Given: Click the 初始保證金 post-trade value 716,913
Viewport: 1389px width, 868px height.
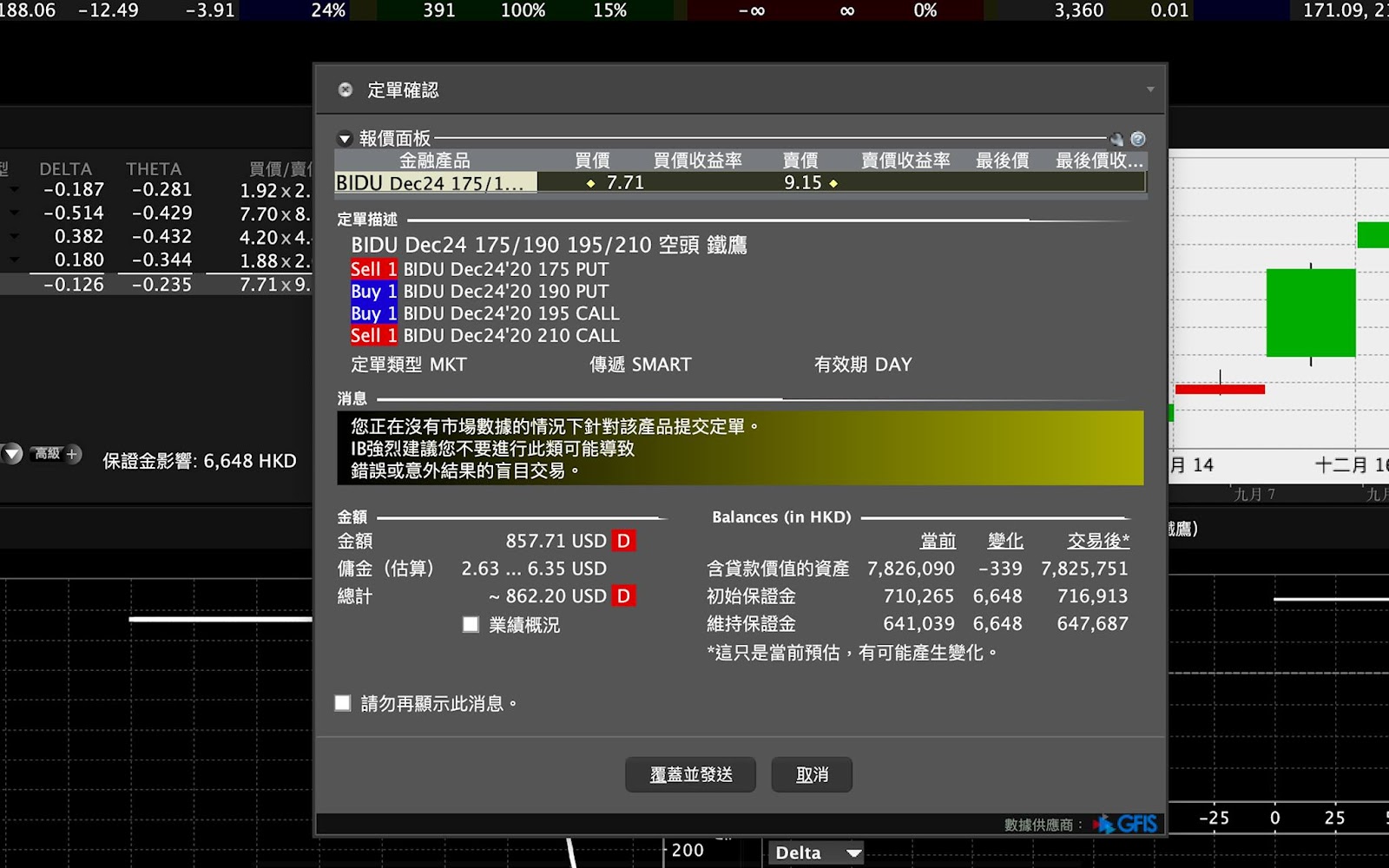Looking at the screenshot, I should click(1092, 596).
